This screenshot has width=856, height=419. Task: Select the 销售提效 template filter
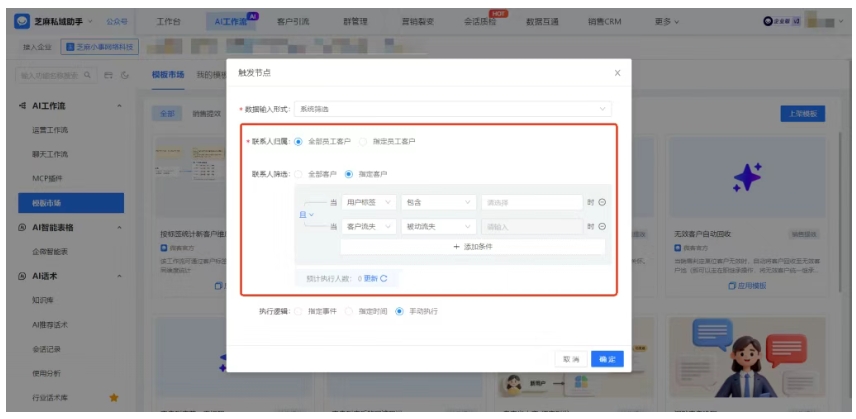click(206, 114)
